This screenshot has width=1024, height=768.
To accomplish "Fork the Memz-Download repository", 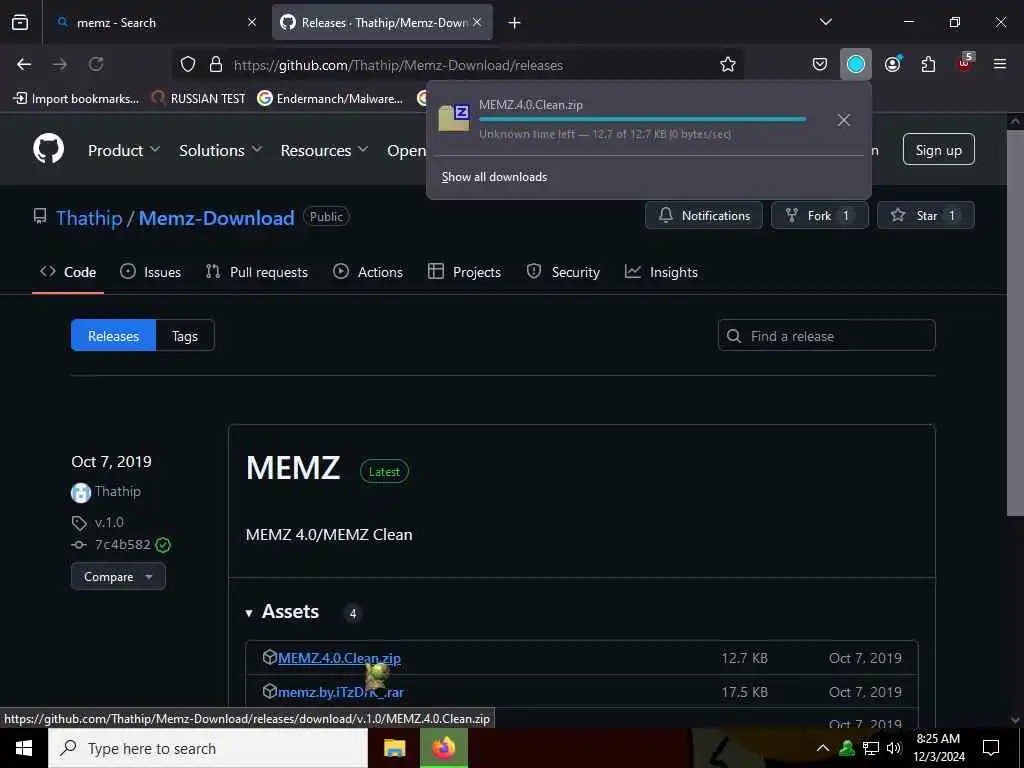I will pos(820,216).
